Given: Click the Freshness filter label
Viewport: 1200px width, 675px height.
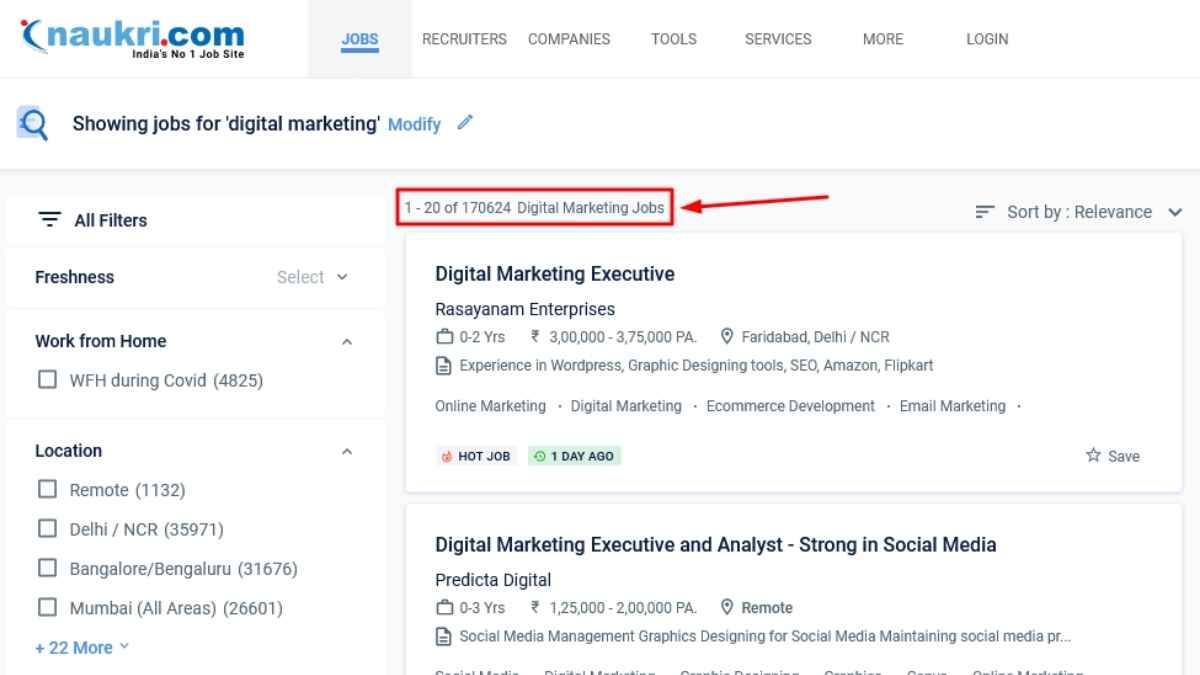Looking at the screenshot, I should tap(75, 277).
